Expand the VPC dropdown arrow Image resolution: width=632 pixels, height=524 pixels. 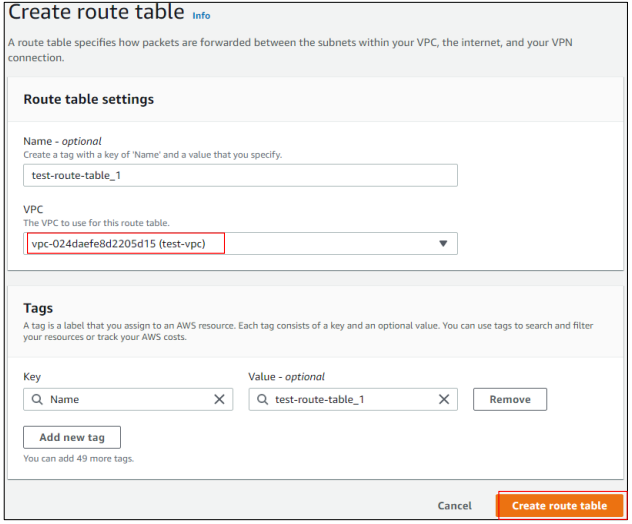coord(443,243)
